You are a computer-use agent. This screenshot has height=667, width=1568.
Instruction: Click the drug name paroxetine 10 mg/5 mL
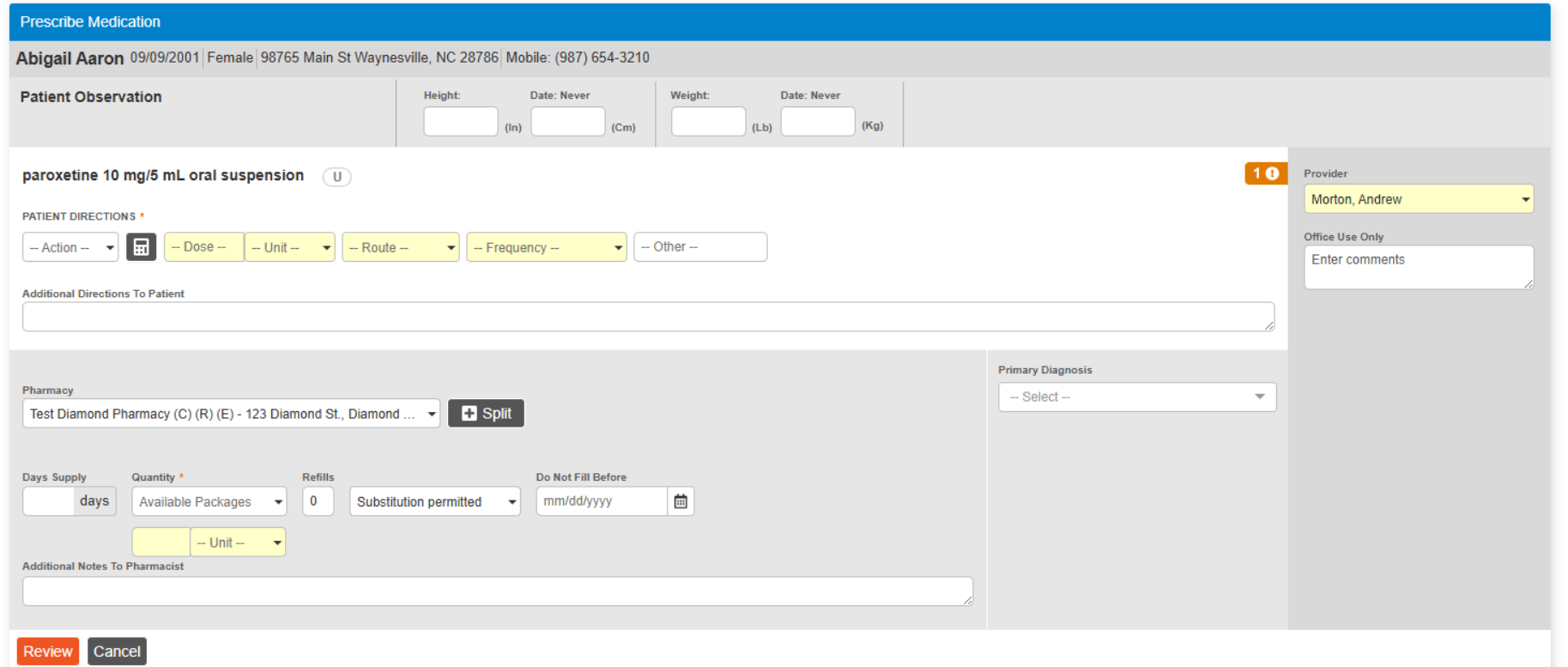163,175
